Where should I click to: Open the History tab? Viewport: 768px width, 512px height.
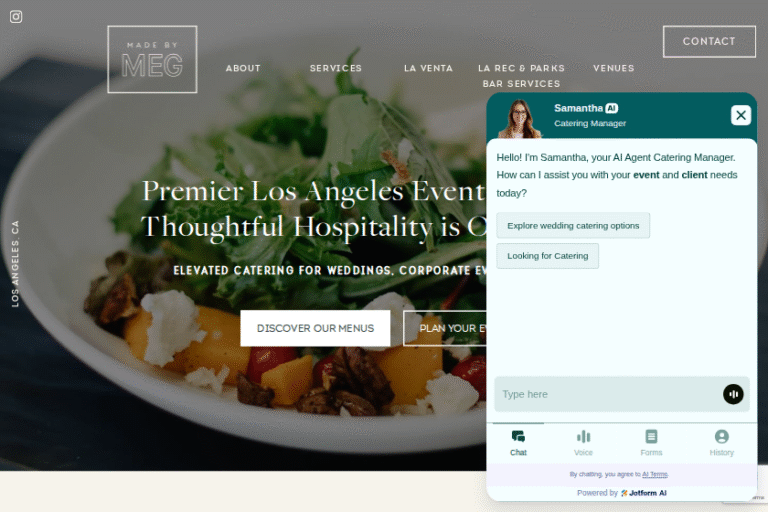pos(721,443)
